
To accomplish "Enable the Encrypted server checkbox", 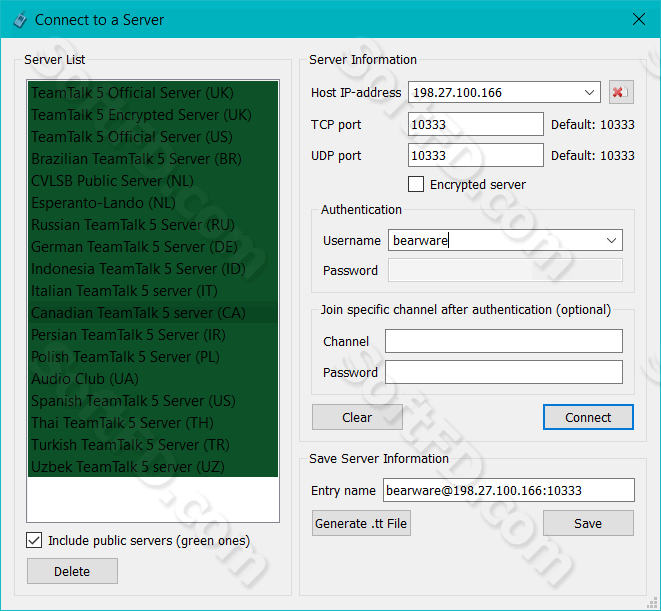I will [416, 184].
